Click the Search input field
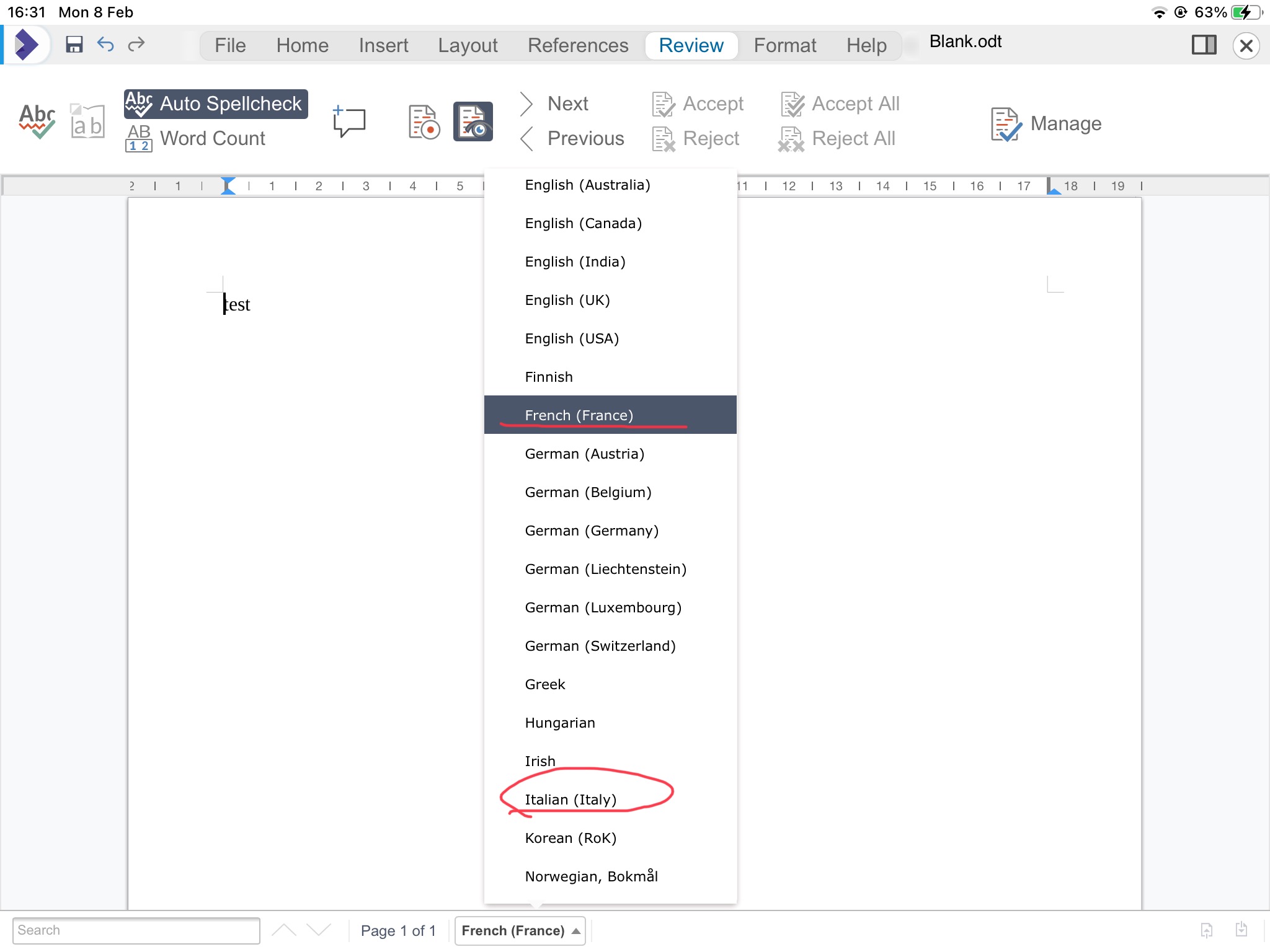Screen dimensions: 1270x952 136,930
